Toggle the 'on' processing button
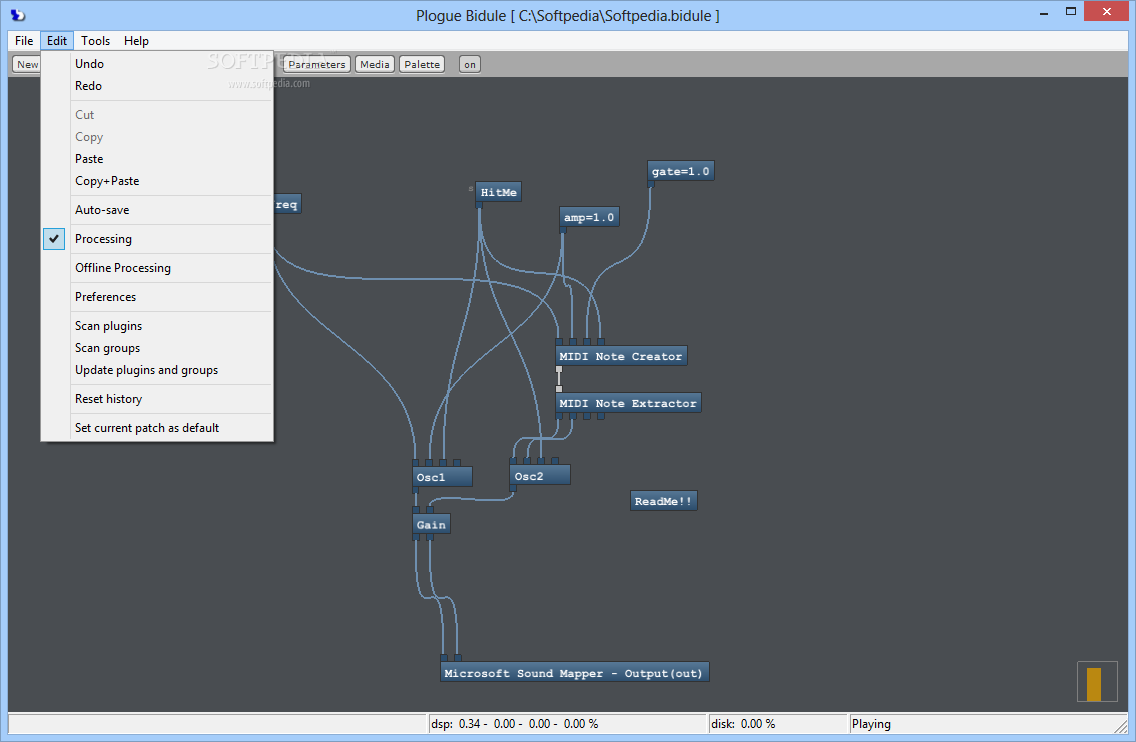The height and width of the screenshot is (742, 1136). (x=470, y=64)
